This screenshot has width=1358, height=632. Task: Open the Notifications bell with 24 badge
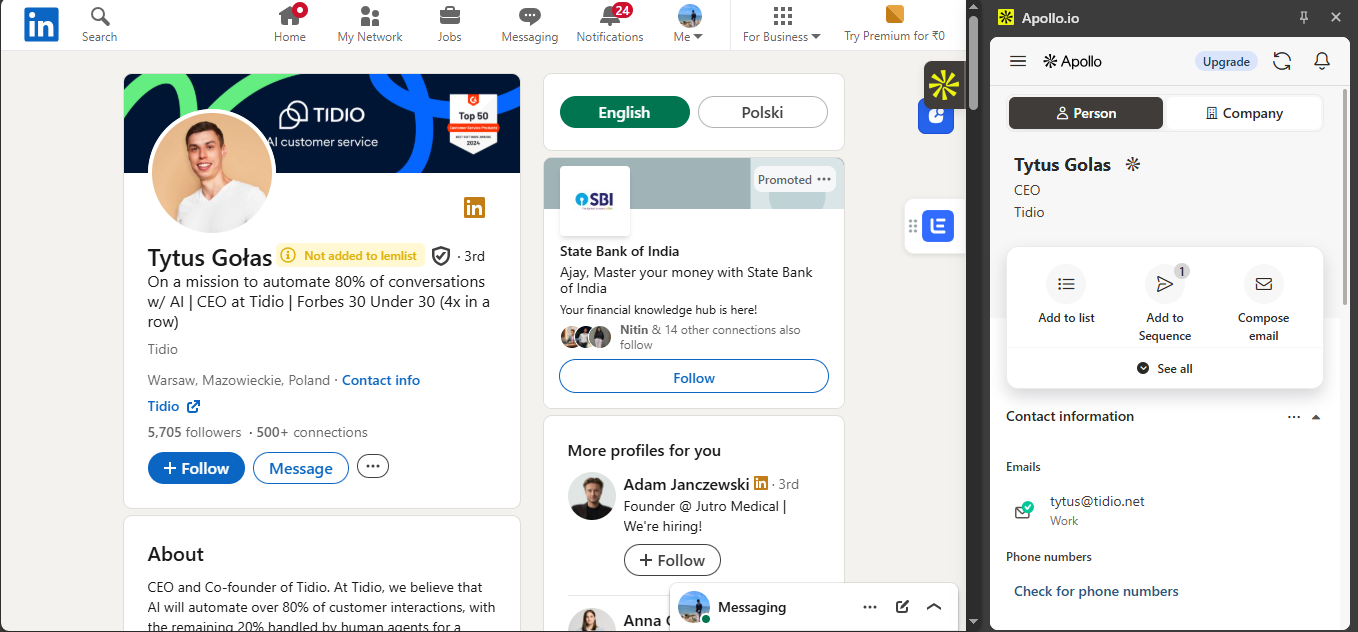tap(610, 16)
